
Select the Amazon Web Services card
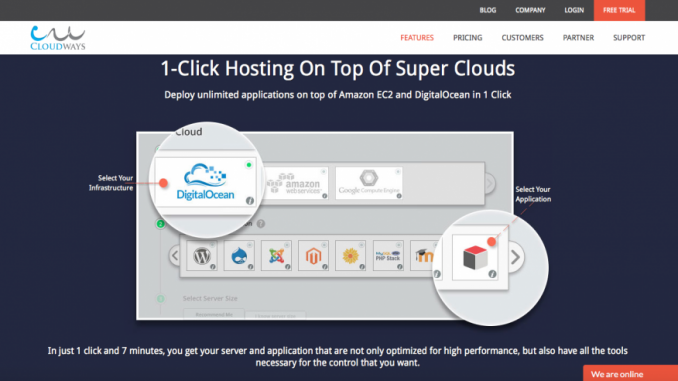tap(296, 183)
